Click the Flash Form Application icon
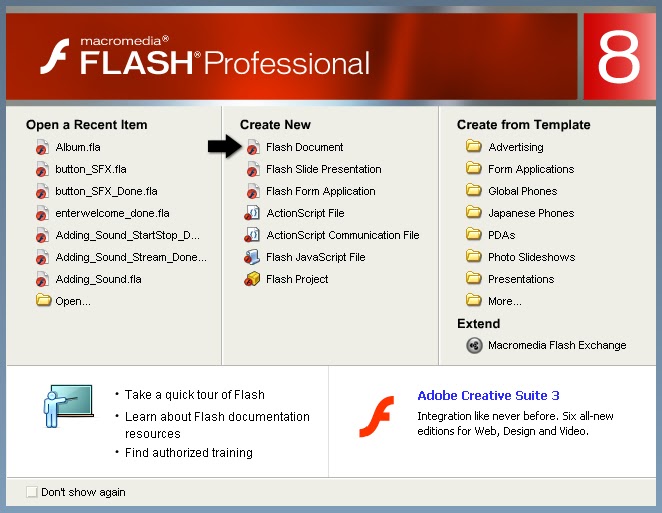662x513 pixels. click(253, 191)
